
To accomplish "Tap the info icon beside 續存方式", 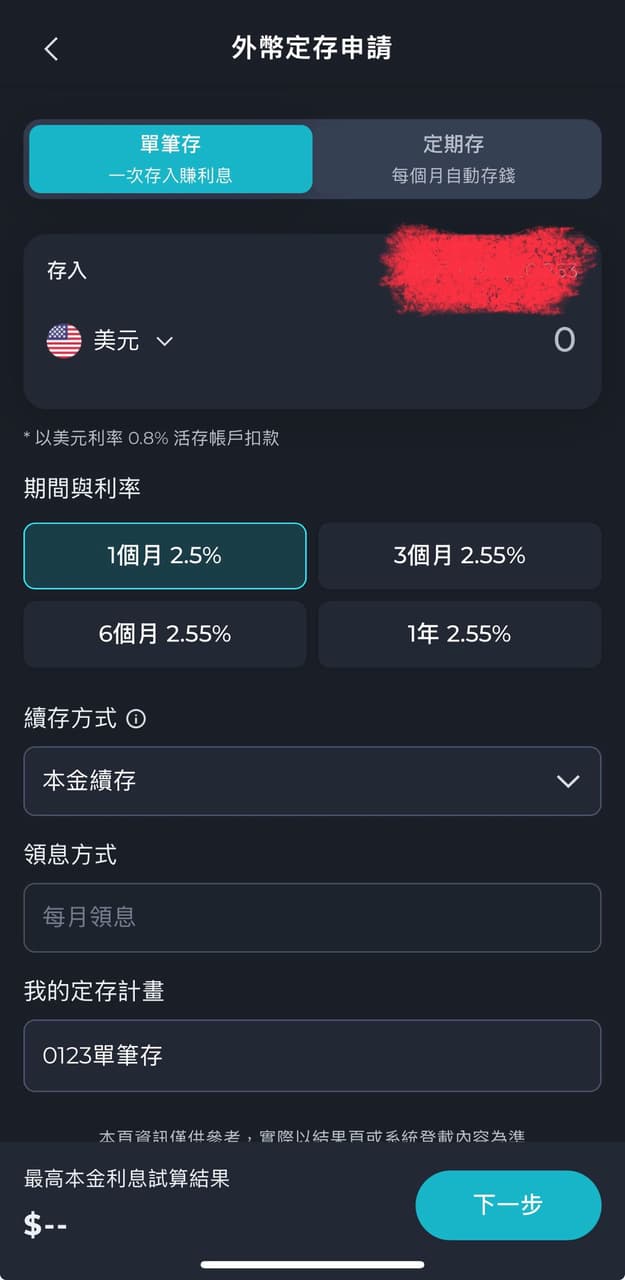I will 136,719.
